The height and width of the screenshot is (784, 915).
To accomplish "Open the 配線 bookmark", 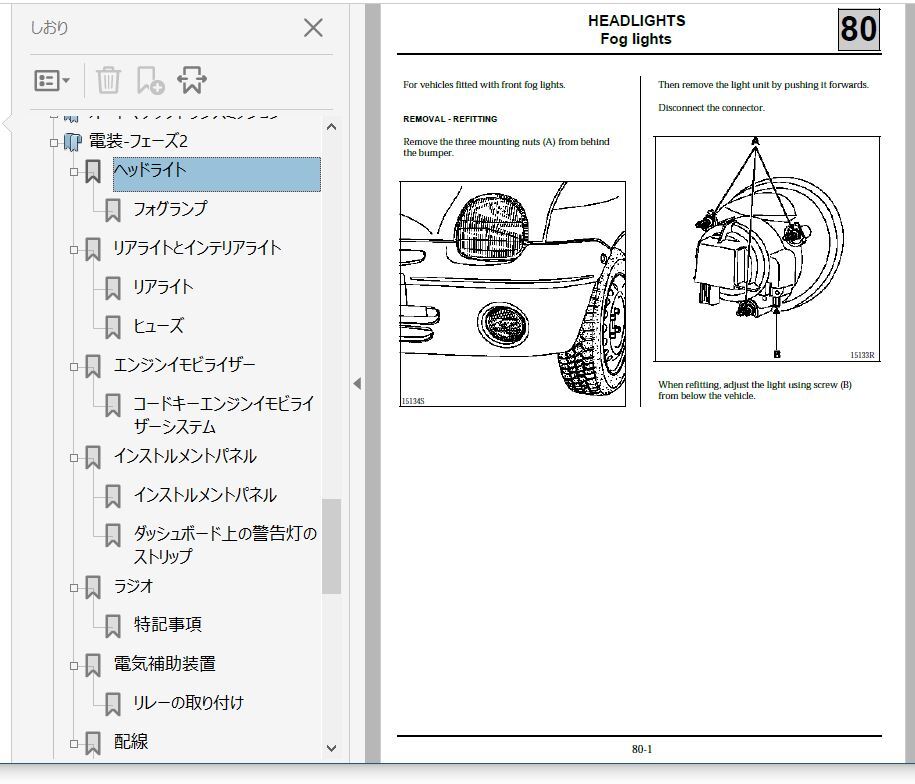I will click(131, 741).
